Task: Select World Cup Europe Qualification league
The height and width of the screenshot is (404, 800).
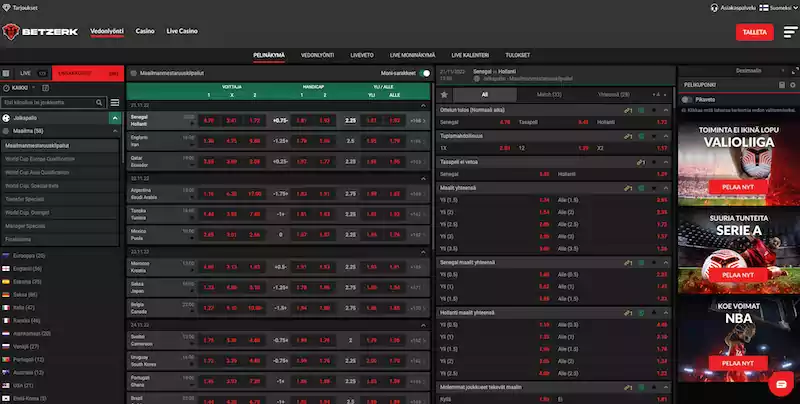Action: click(60, 159)
